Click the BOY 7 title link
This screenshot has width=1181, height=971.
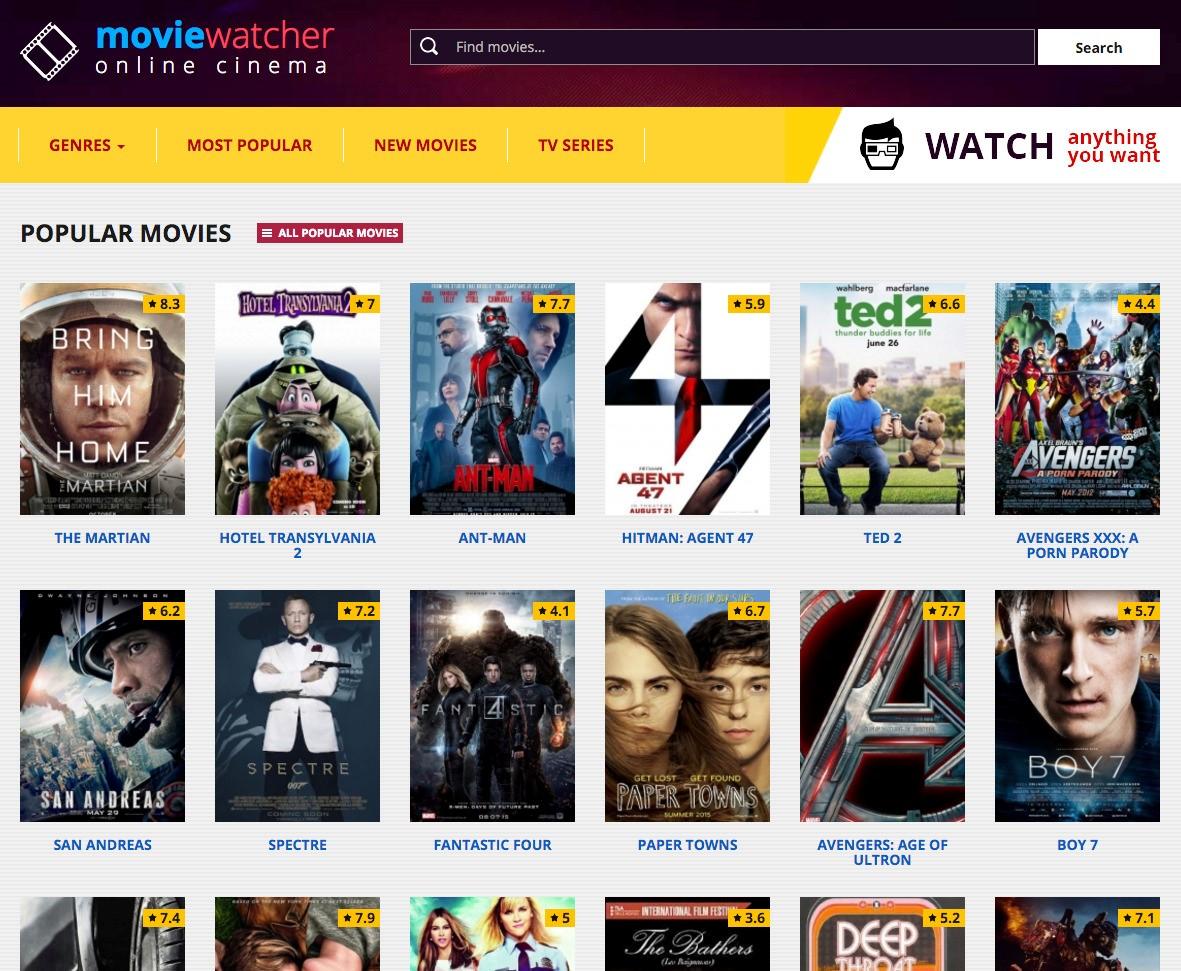[1077, 845]
